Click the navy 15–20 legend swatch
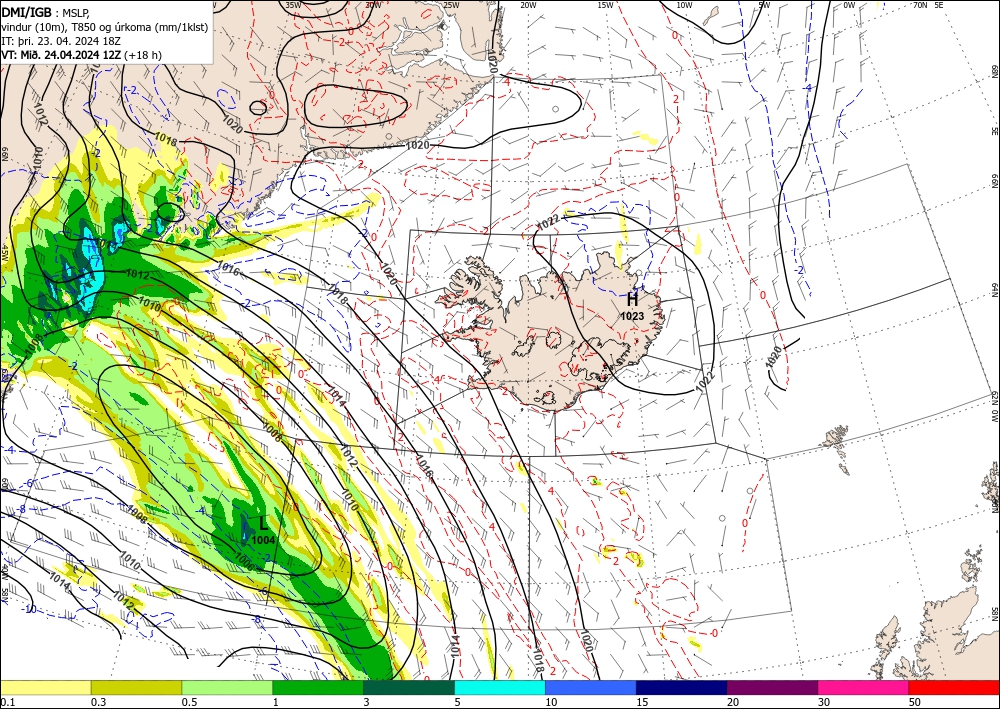 pos(682,687)
